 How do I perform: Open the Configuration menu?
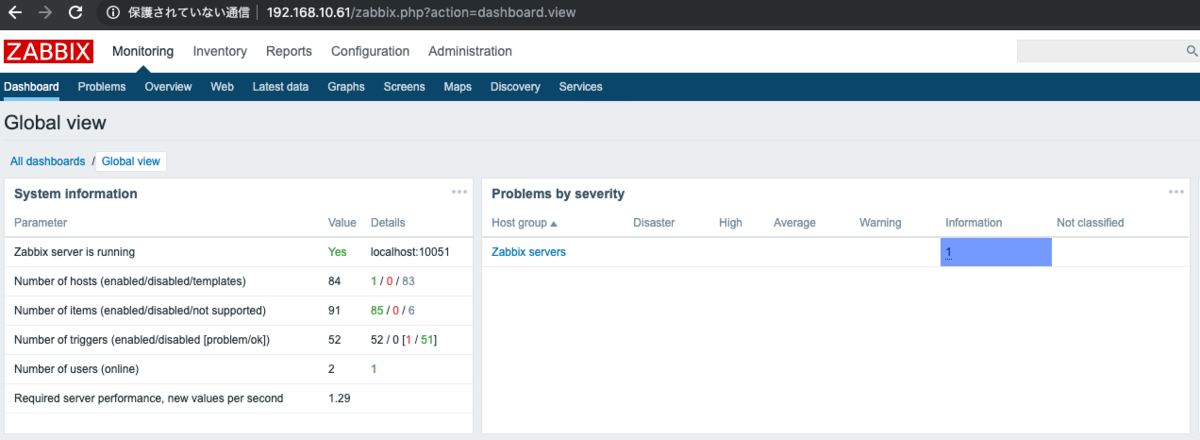pyautogui.click(x=370, y=51)
